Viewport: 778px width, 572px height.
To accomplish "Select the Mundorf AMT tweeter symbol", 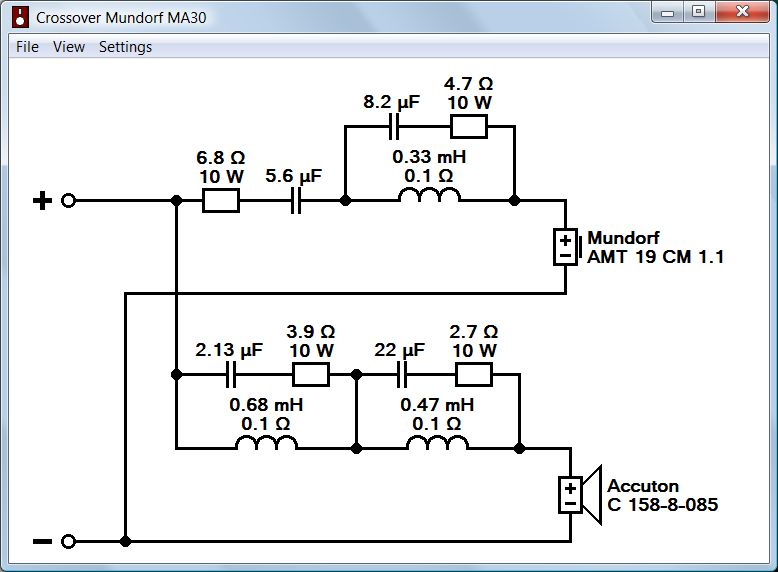I will coord(567,247).
